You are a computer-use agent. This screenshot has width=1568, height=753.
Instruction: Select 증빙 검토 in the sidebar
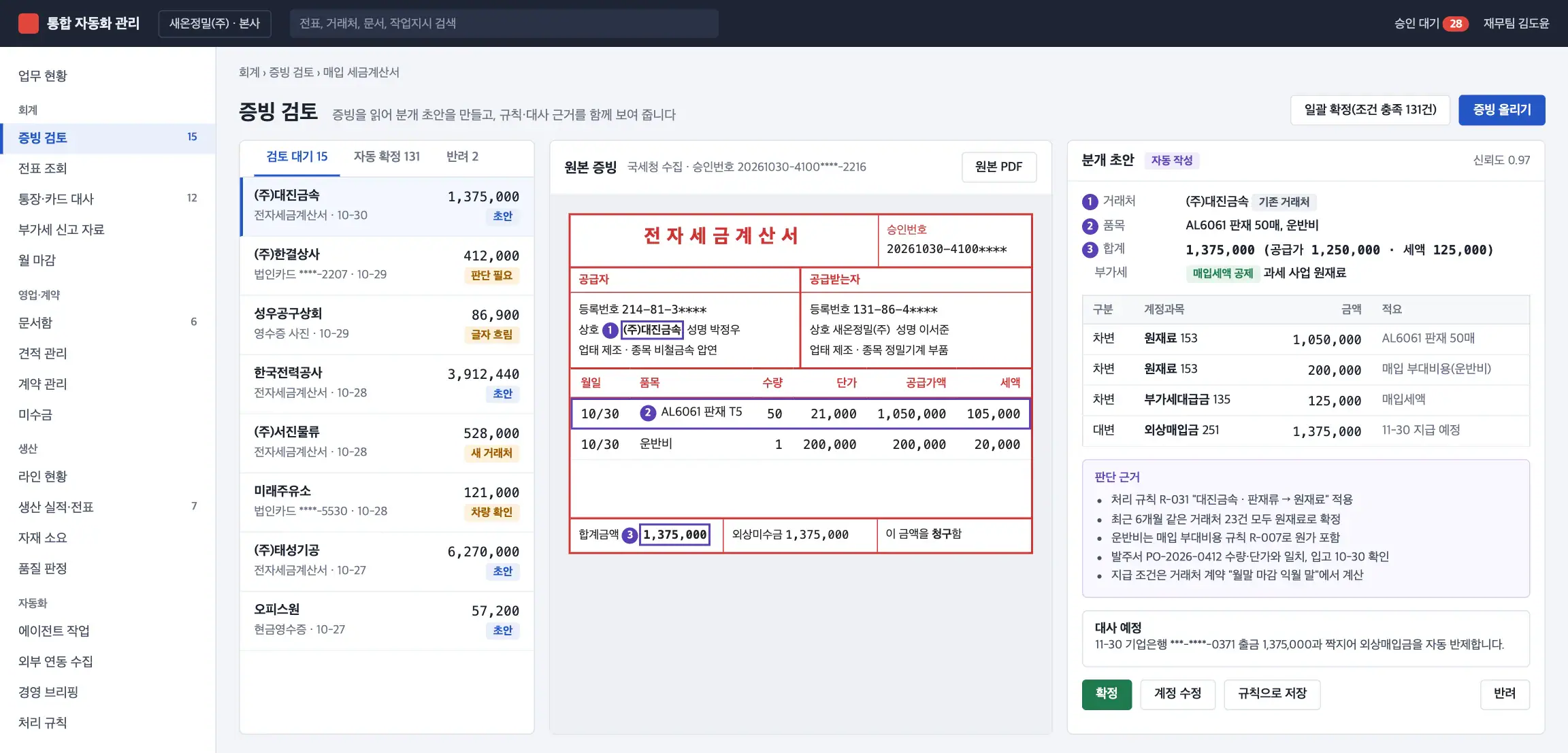pos(108,137)
